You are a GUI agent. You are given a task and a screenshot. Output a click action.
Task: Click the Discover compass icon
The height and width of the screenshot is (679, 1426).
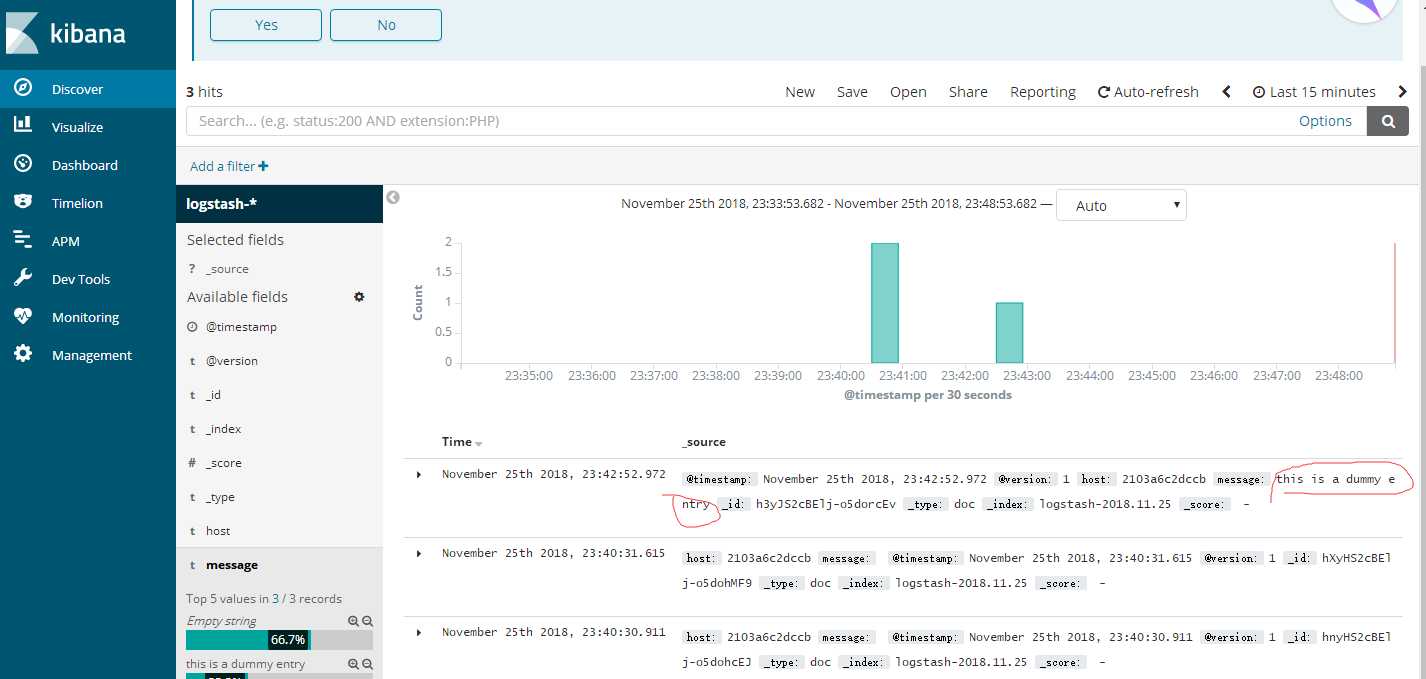23,88
